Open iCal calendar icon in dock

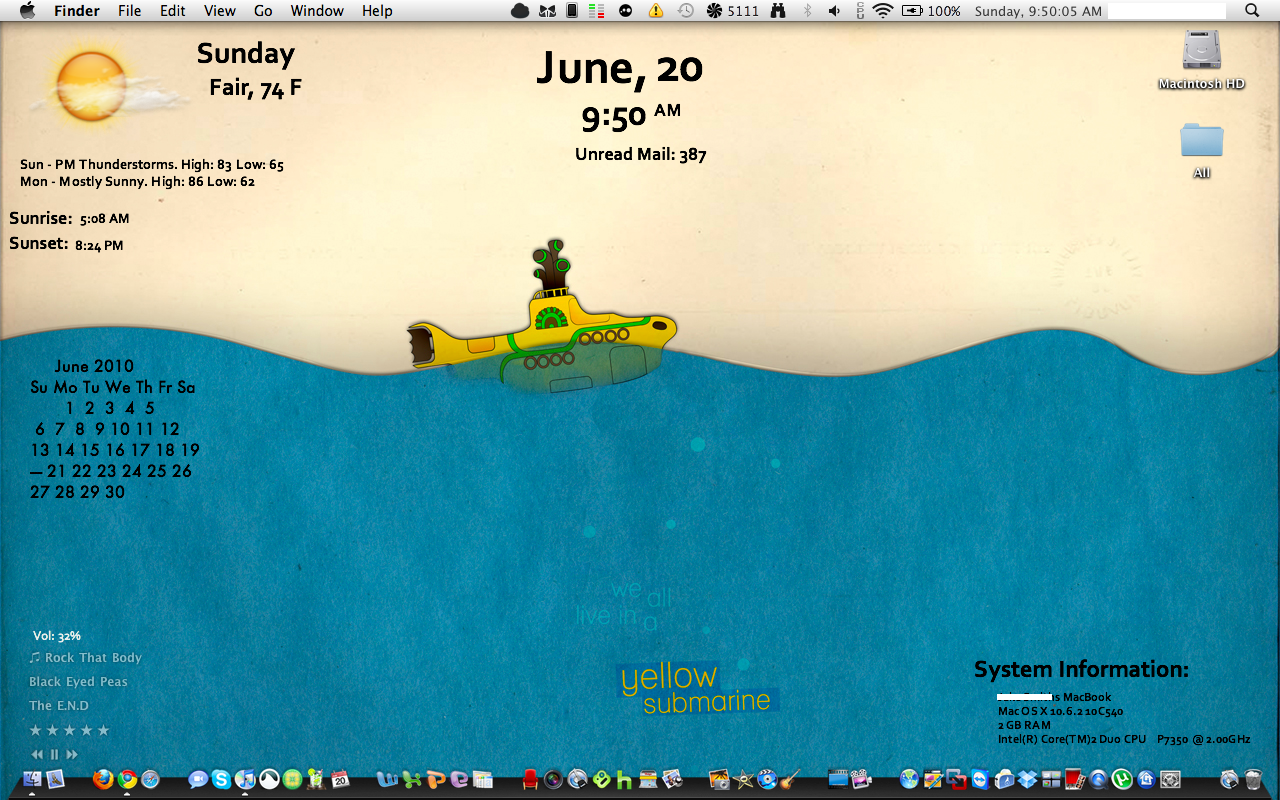[340, 779]
